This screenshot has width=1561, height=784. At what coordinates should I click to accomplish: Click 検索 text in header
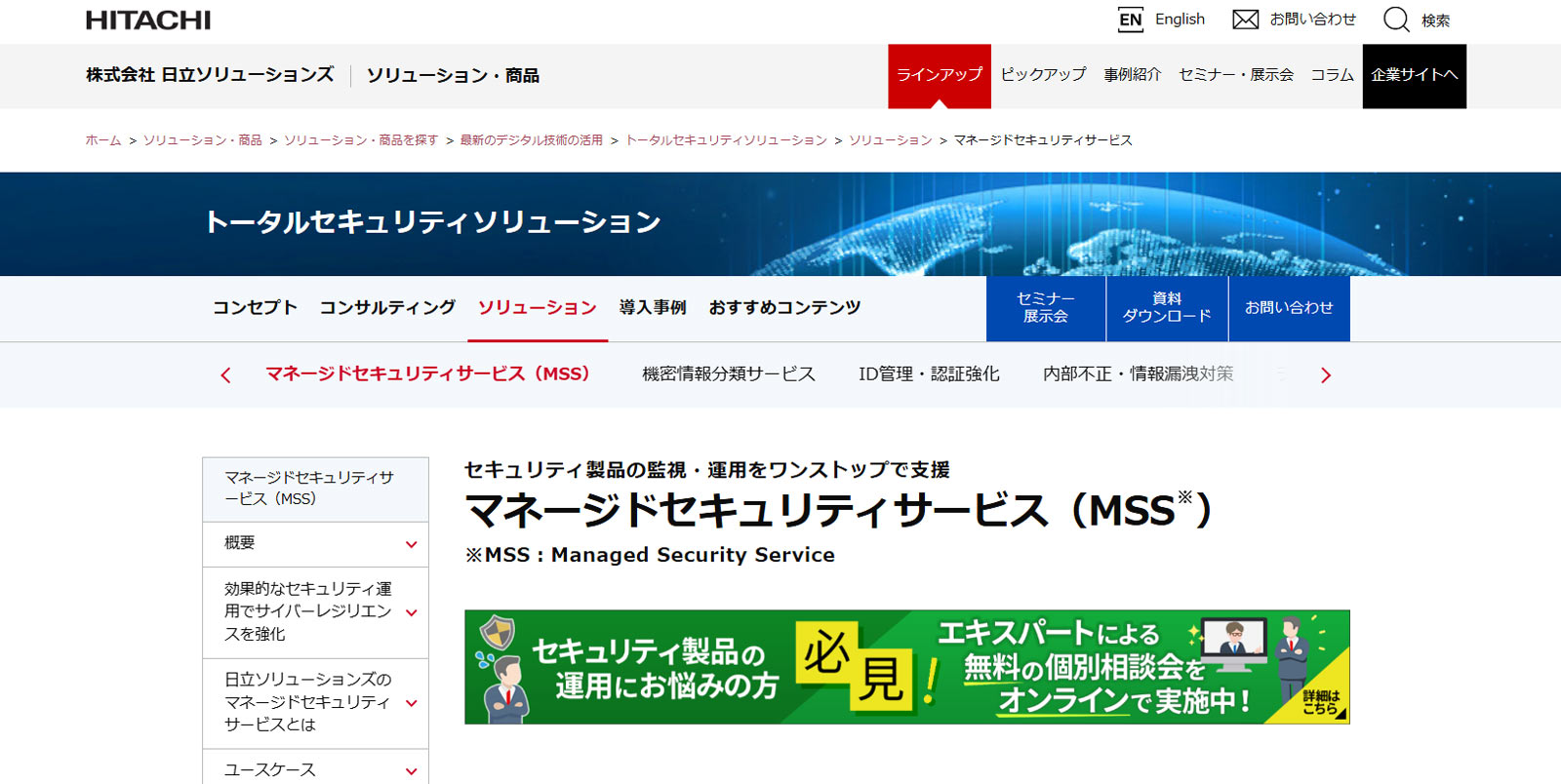point(1435,20)
